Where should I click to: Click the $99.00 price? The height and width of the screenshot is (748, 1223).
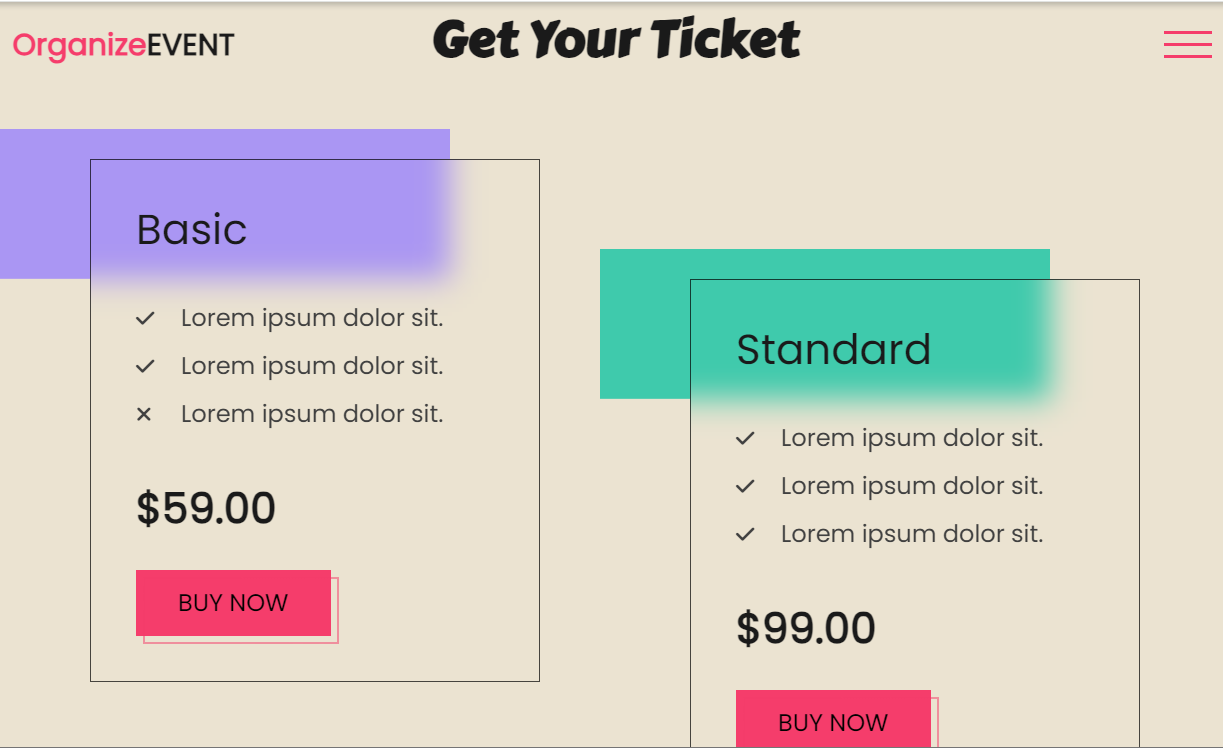click(806, 628)
